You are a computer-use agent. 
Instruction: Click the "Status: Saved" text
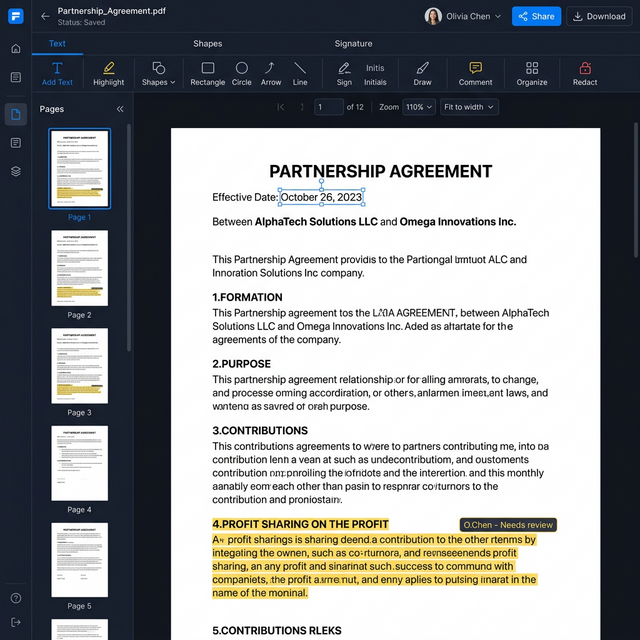tap(81, 22)
